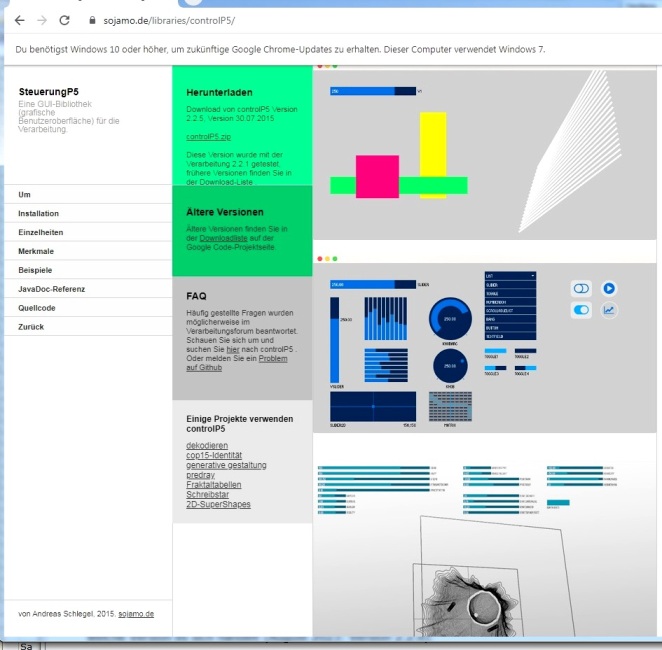662x650 pixels.
Task: Open the Installation menu item
Action: [x=39, y=213]
